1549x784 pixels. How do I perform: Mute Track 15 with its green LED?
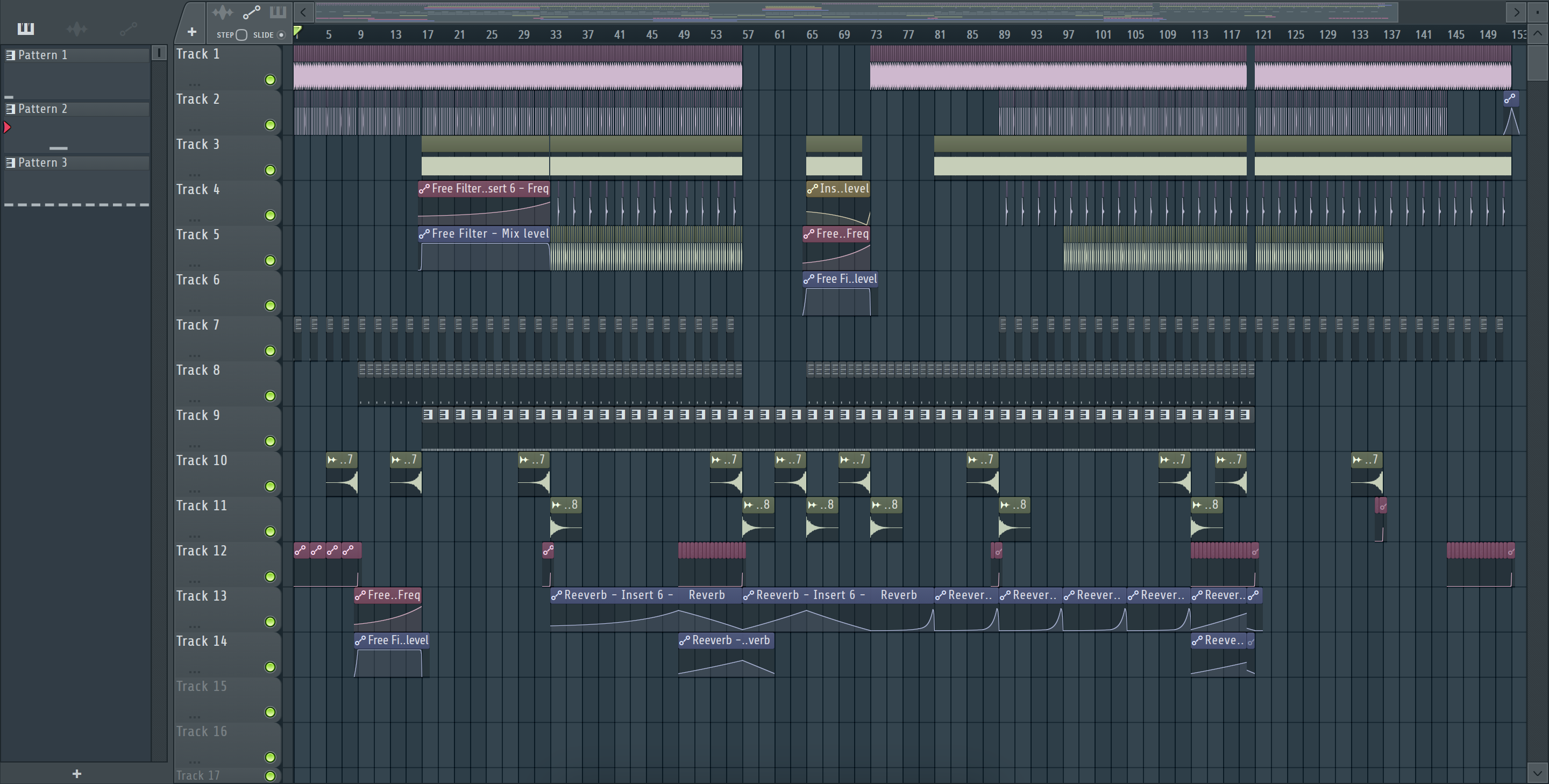(270, 712)
